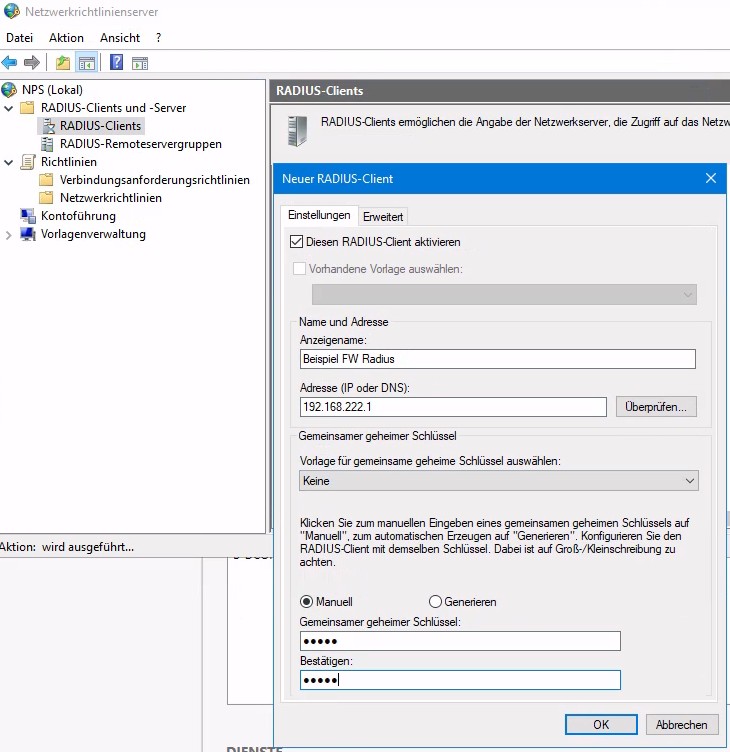Click the Richtlinien scroll icon
This screenshot has width=730, height=752.
coord(28,162)
